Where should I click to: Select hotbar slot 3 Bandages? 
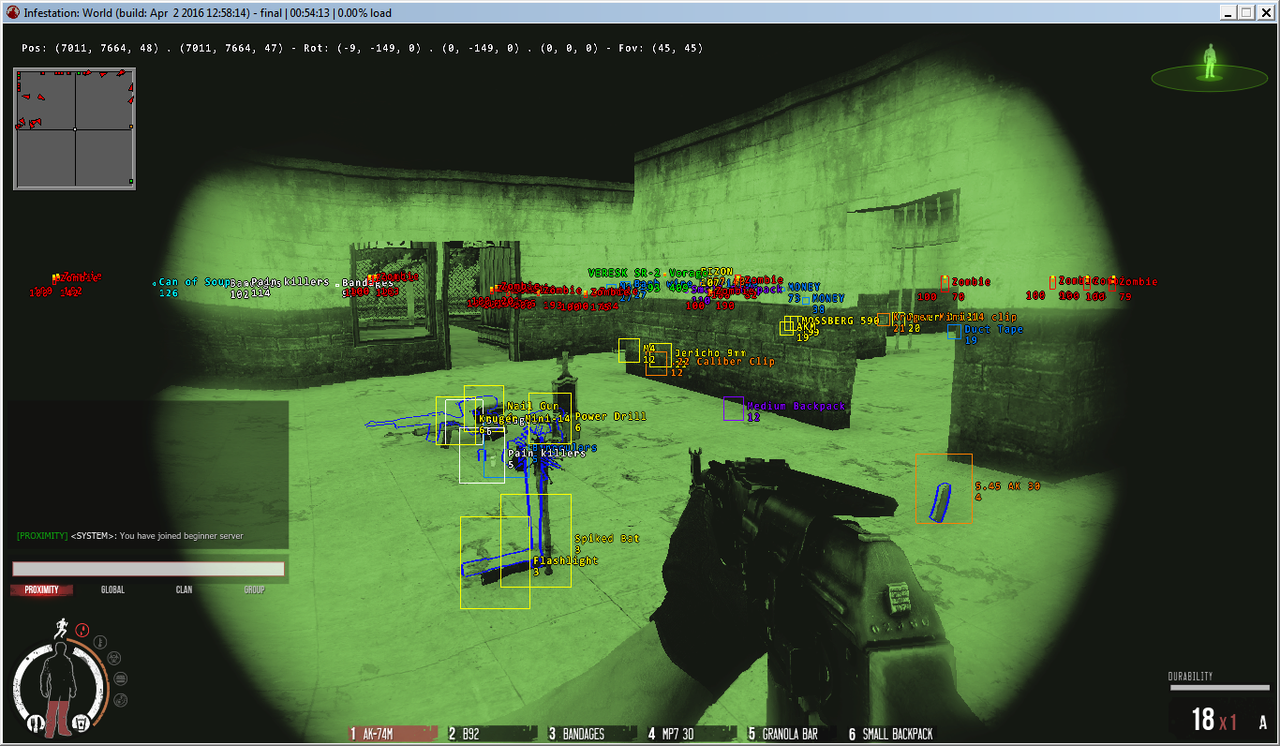tap(591, 734)
